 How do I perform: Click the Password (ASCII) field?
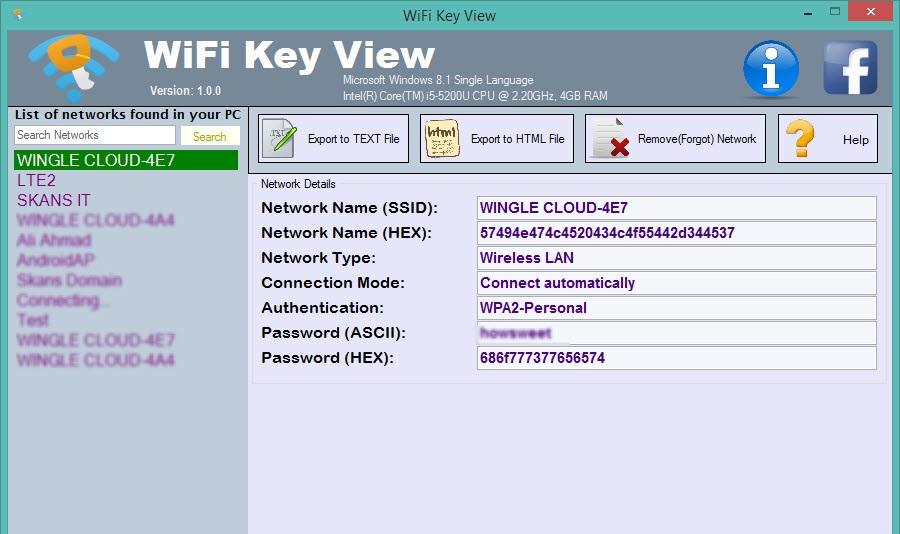(676, 333)
